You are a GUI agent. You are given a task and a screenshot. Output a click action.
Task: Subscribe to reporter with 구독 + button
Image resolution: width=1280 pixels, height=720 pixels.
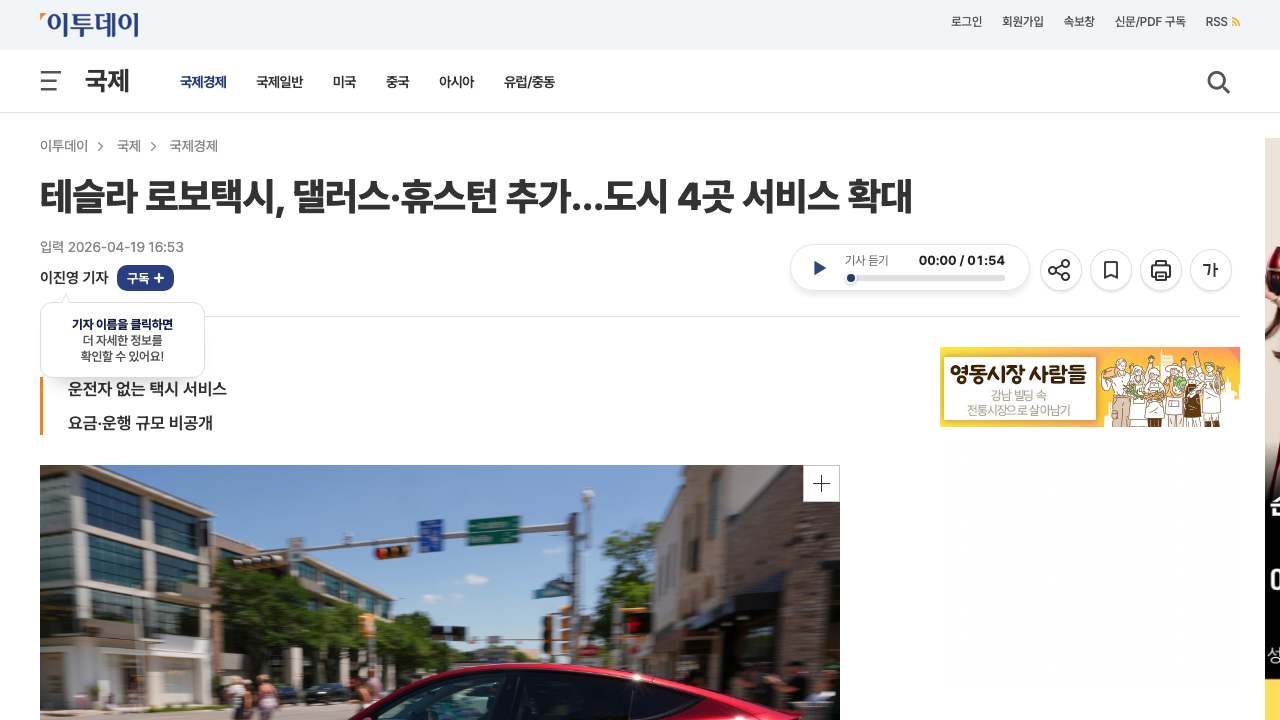click(x=145, y=278)
